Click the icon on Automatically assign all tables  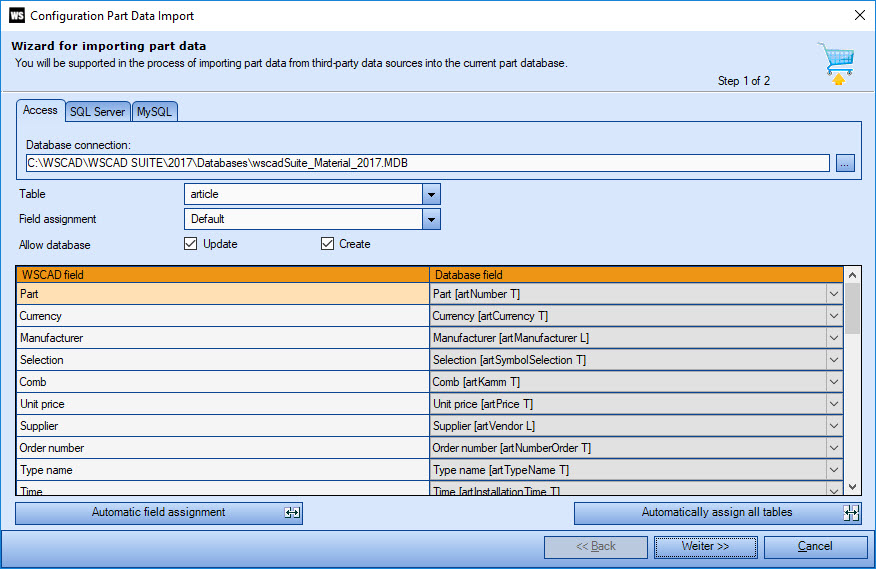851,513
